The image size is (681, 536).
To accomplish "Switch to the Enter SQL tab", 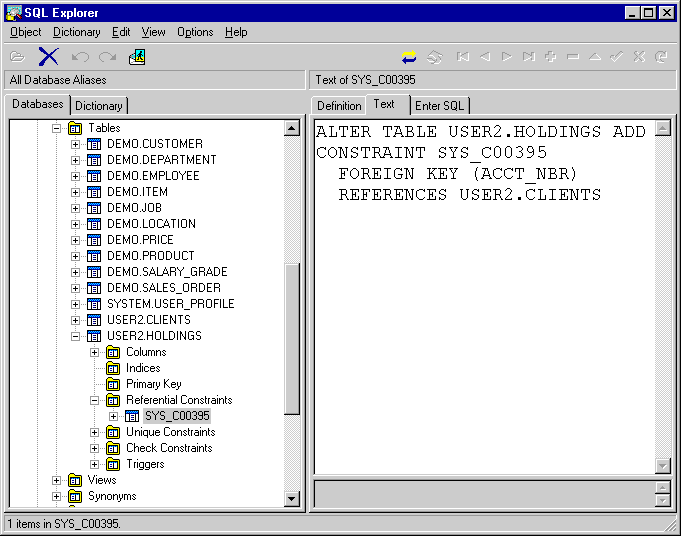I will (440, 106).
